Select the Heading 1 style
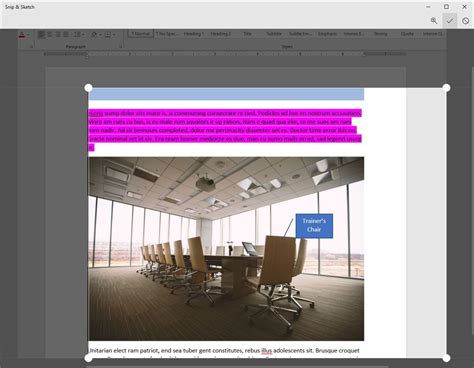The image size is (474, 368). pos(194,34)
